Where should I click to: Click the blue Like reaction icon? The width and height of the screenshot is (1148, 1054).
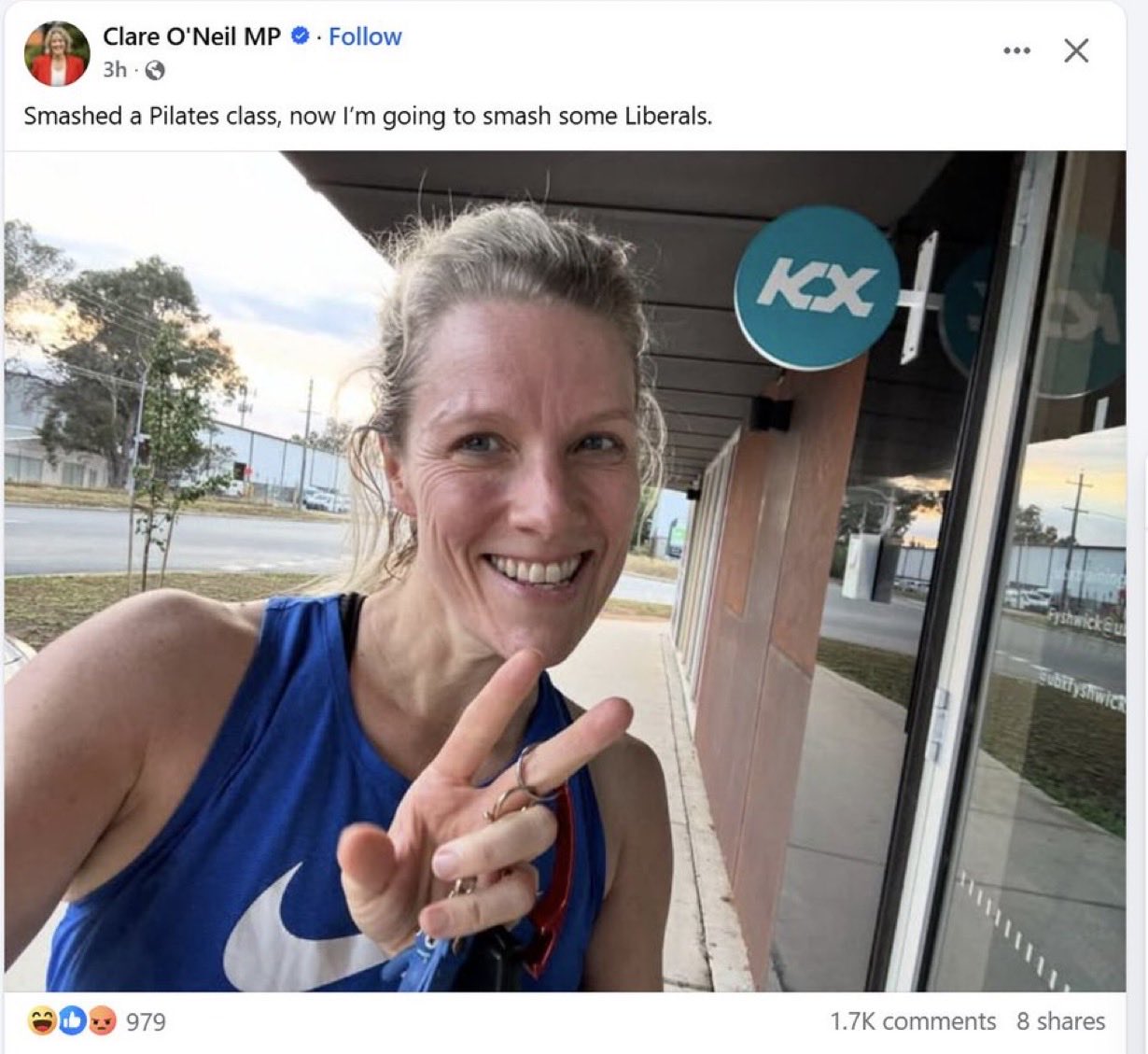pyautogui.click(x=72, y=1021)
